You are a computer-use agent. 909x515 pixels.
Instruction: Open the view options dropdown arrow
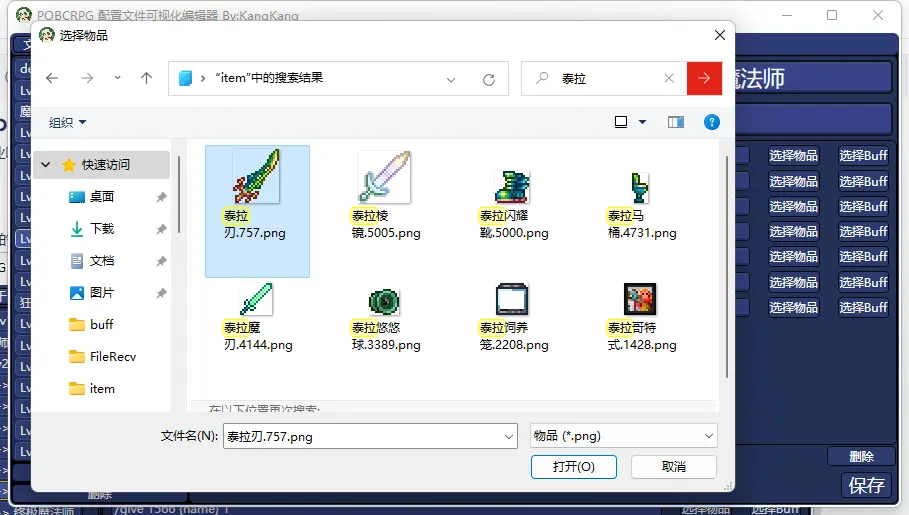[x=642, y=122]
